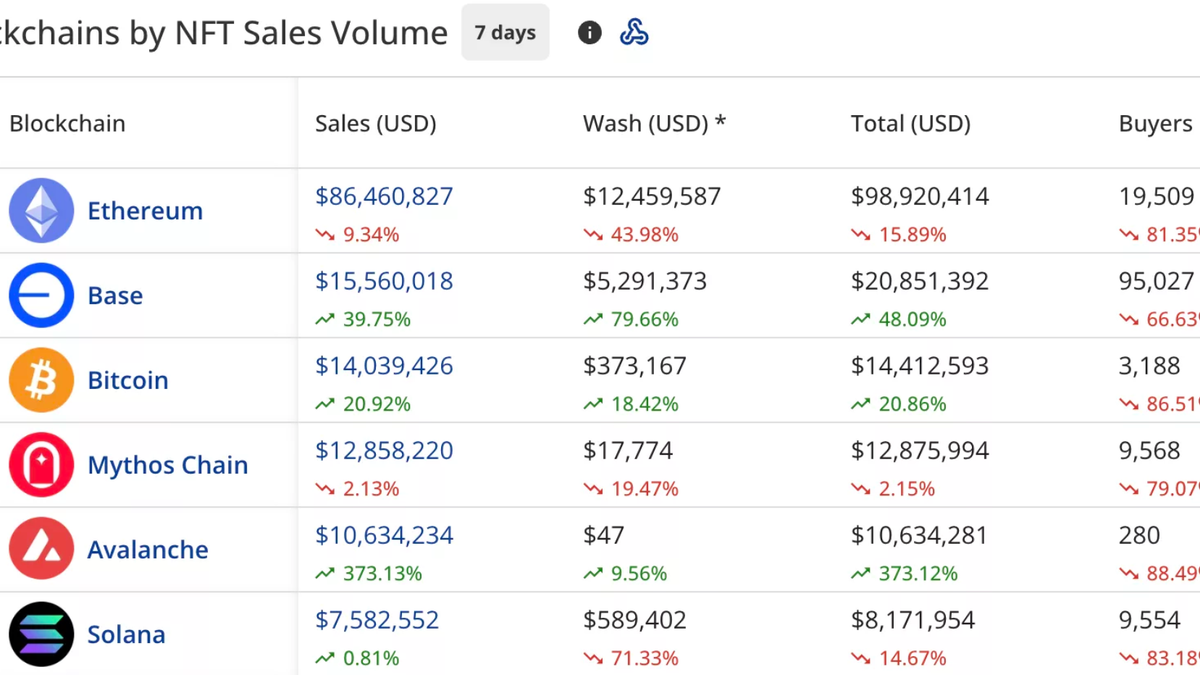Viewport: 1200px width, 675px height.
Task: Click Mythos Chain sales value $12,858,220
Action: (x=384, y=451)
